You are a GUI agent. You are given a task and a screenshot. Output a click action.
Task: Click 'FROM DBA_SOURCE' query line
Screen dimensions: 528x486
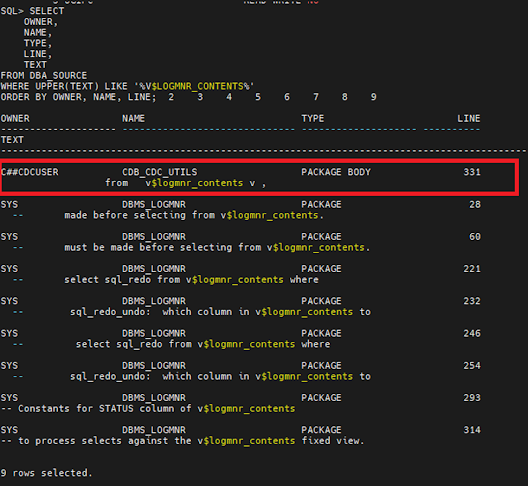pyautogui.click(x=44, y=75)
